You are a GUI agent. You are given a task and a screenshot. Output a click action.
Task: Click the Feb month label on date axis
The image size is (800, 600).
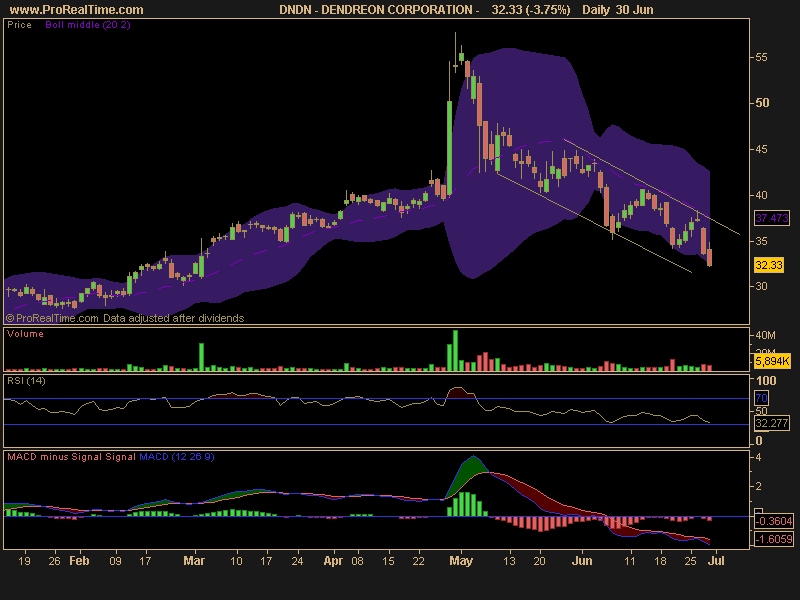point(79,561)
